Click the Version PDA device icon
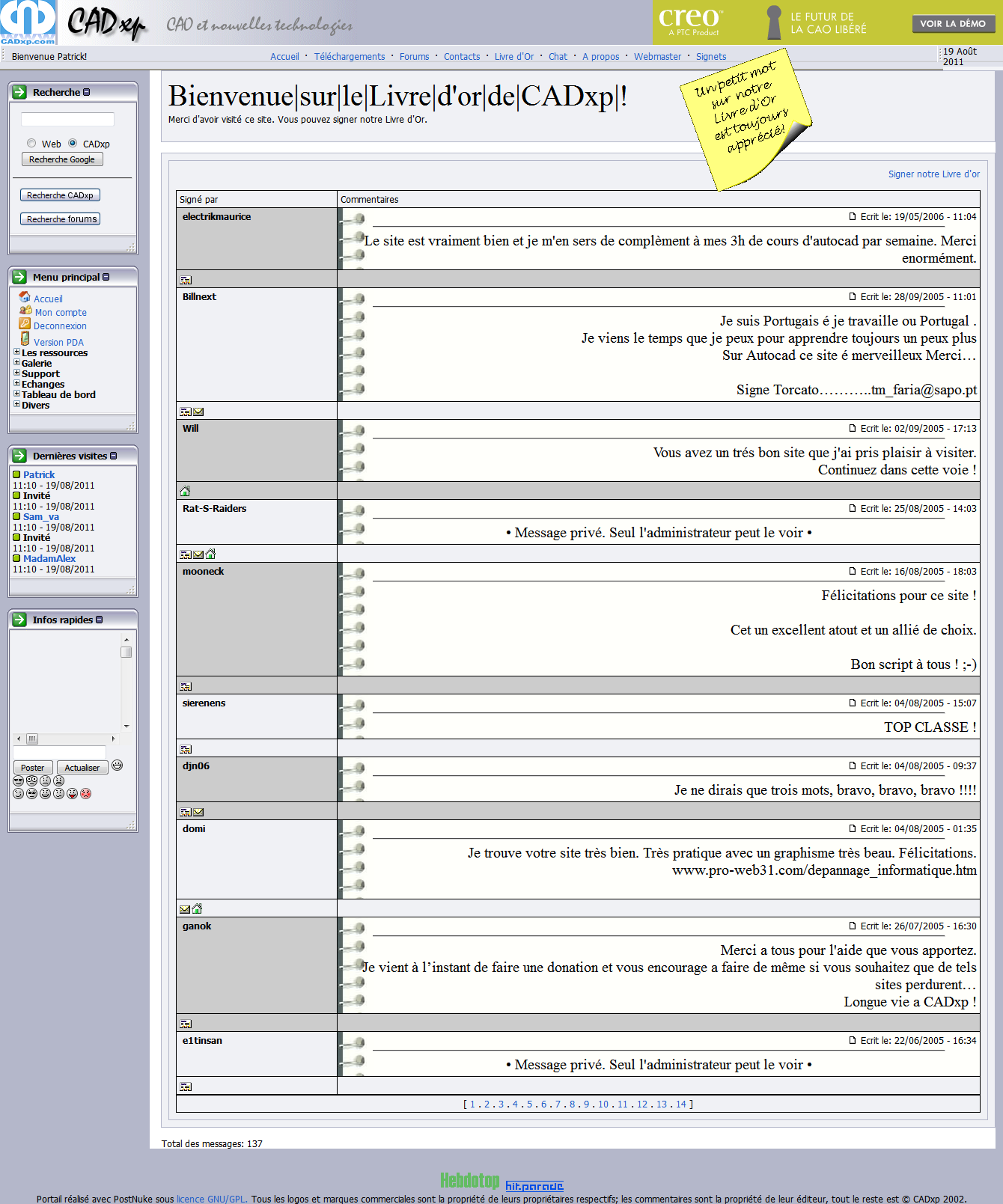 (x=25, y=339)
